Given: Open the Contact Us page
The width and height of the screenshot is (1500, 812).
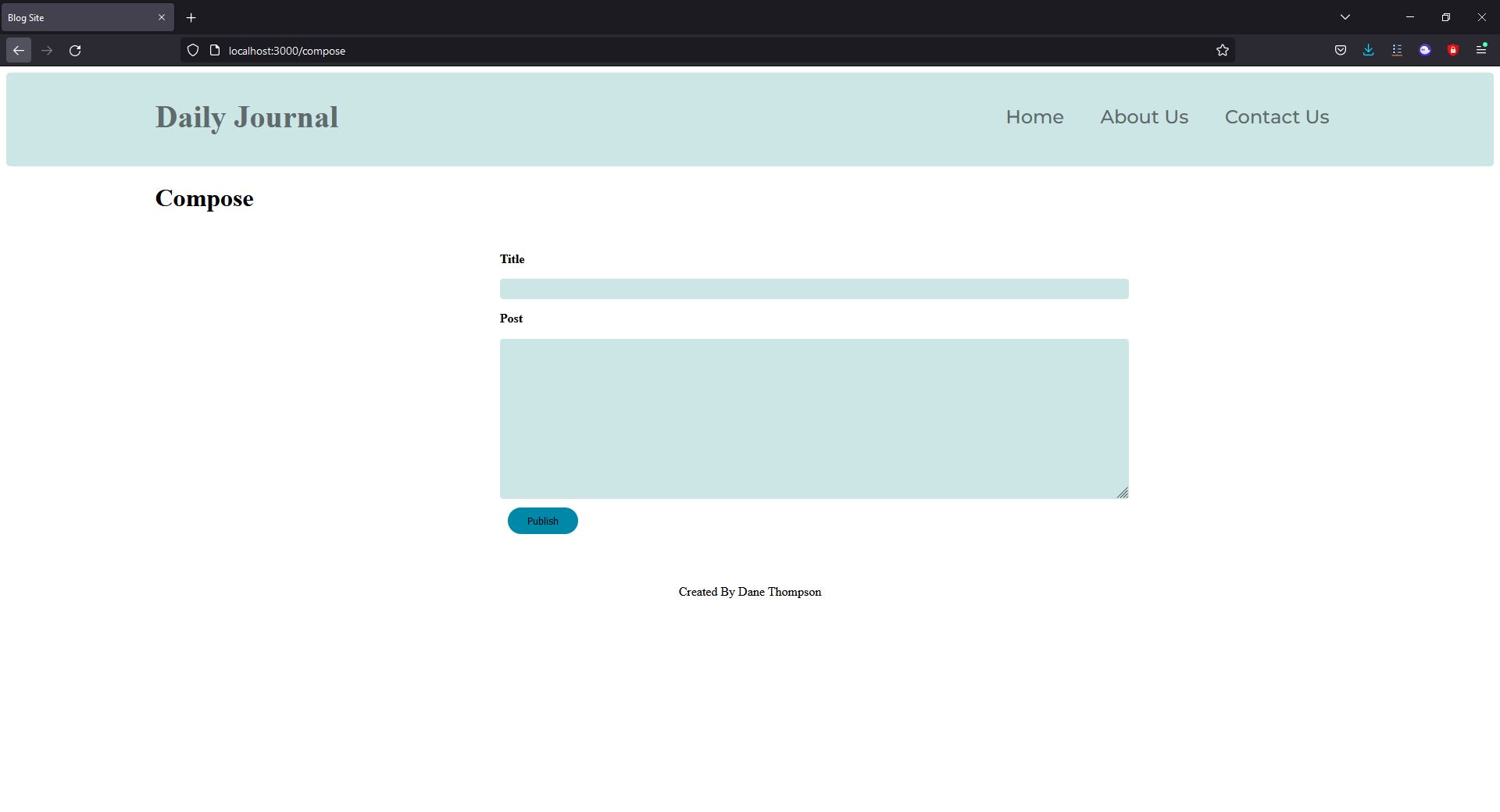Looking at the screenshot, I should click(1277, 117).
